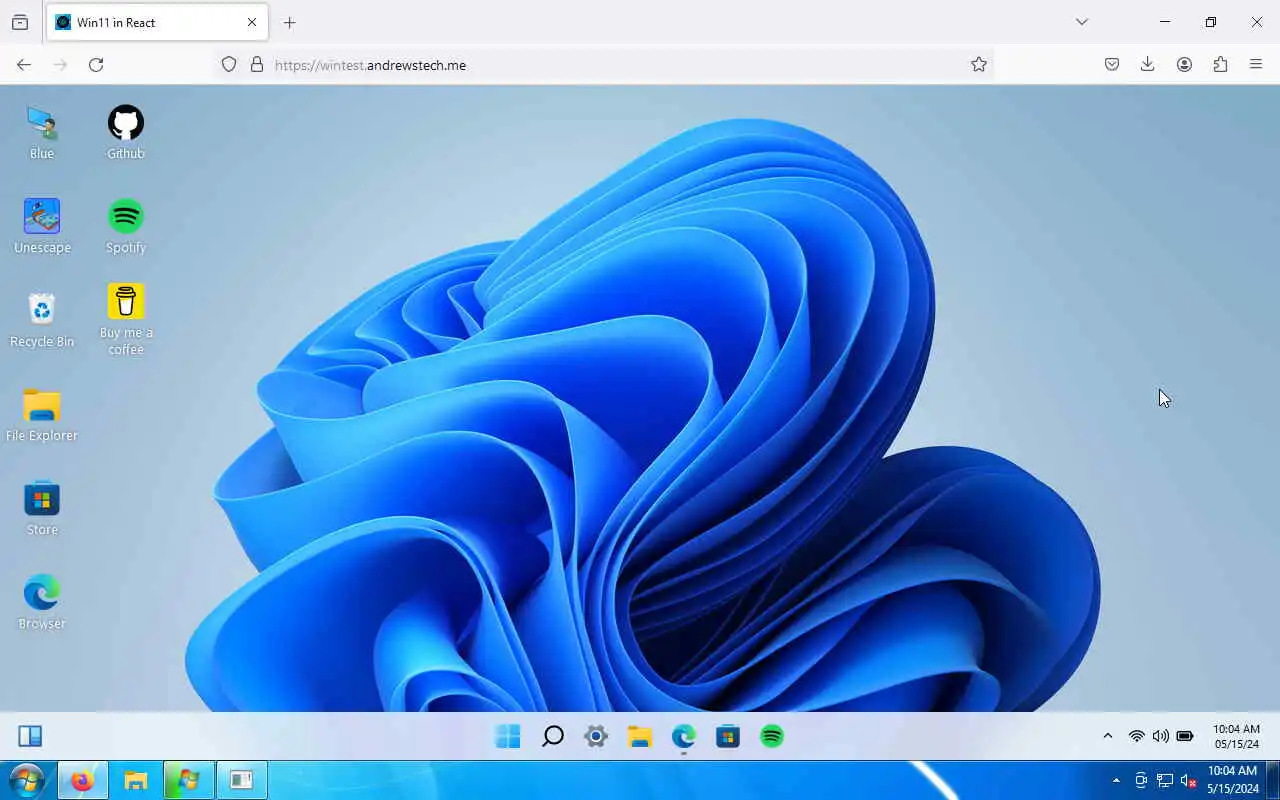Go back in Firefox

(x=24, y=64)
